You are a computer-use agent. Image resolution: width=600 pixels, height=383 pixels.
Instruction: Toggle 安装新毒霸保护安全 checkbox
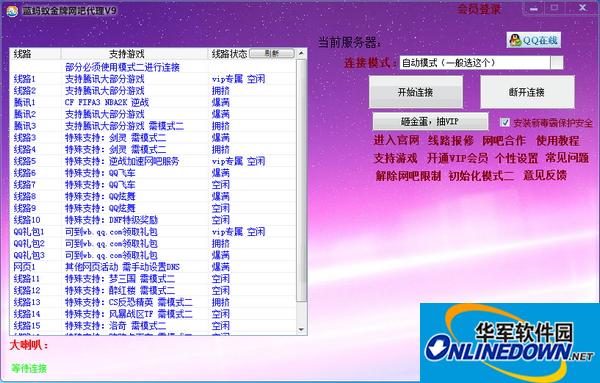(505, 122)
